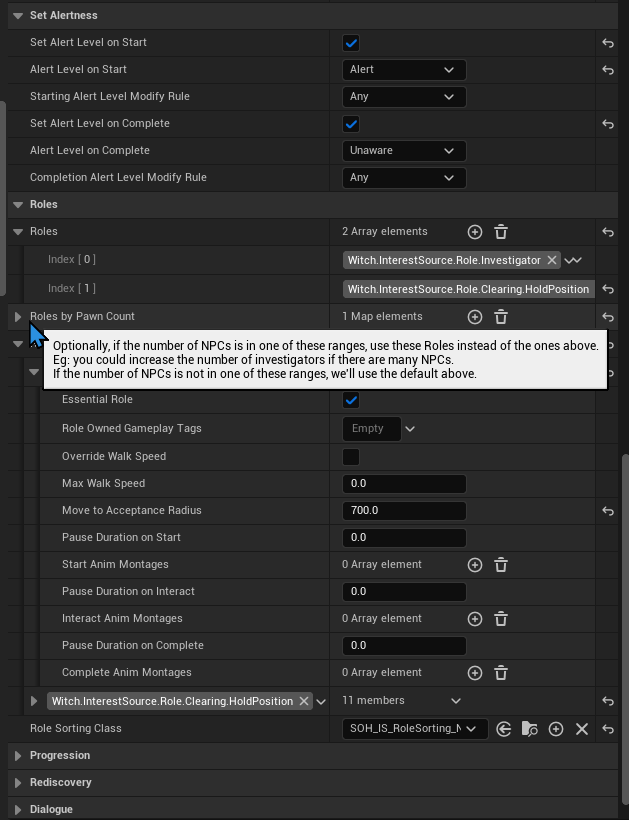Image resolution: width=629 pixels, height=820 pixels.
Task: Disable the Essential Role checkbox
Action: [x=351, y=400]
